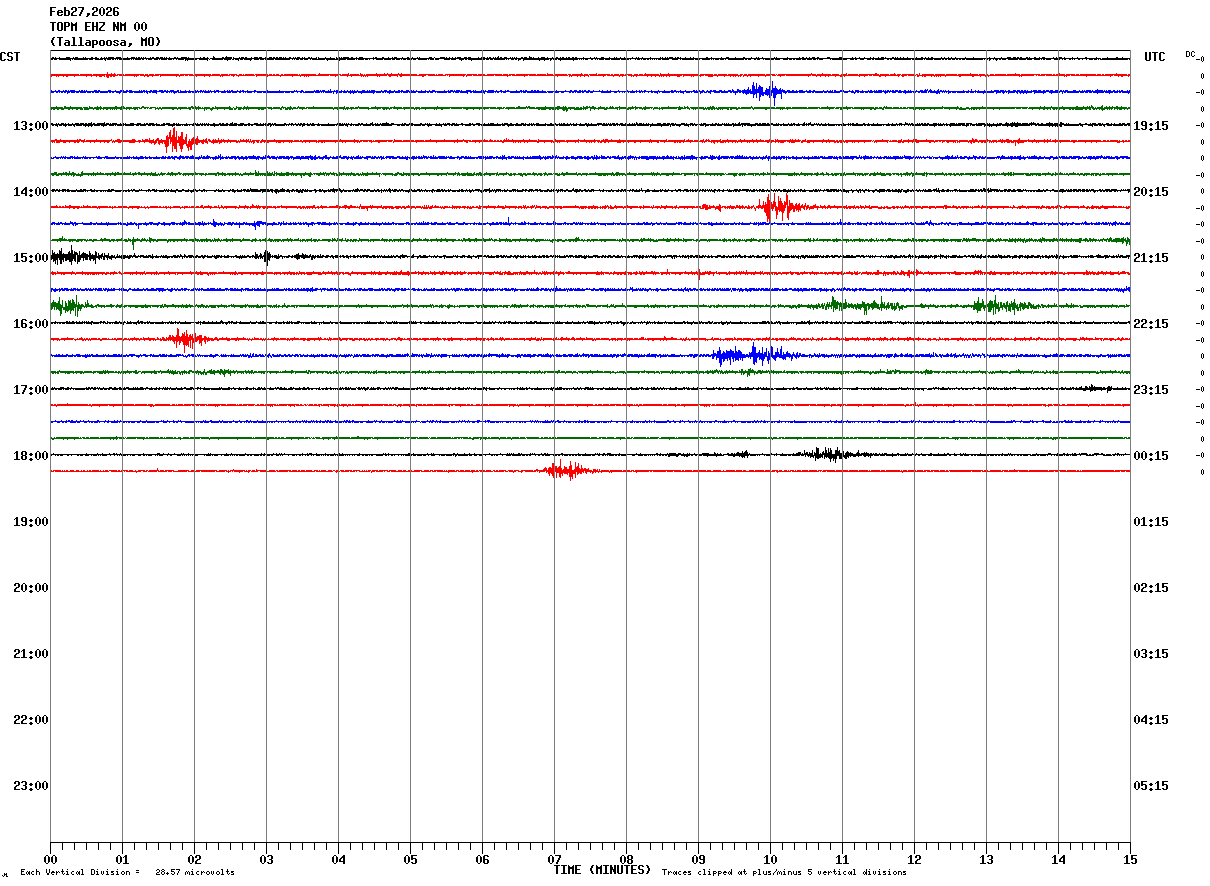Click the '12' minute tick label on bottom axis

pyautogui.click(x=914, y=859)
